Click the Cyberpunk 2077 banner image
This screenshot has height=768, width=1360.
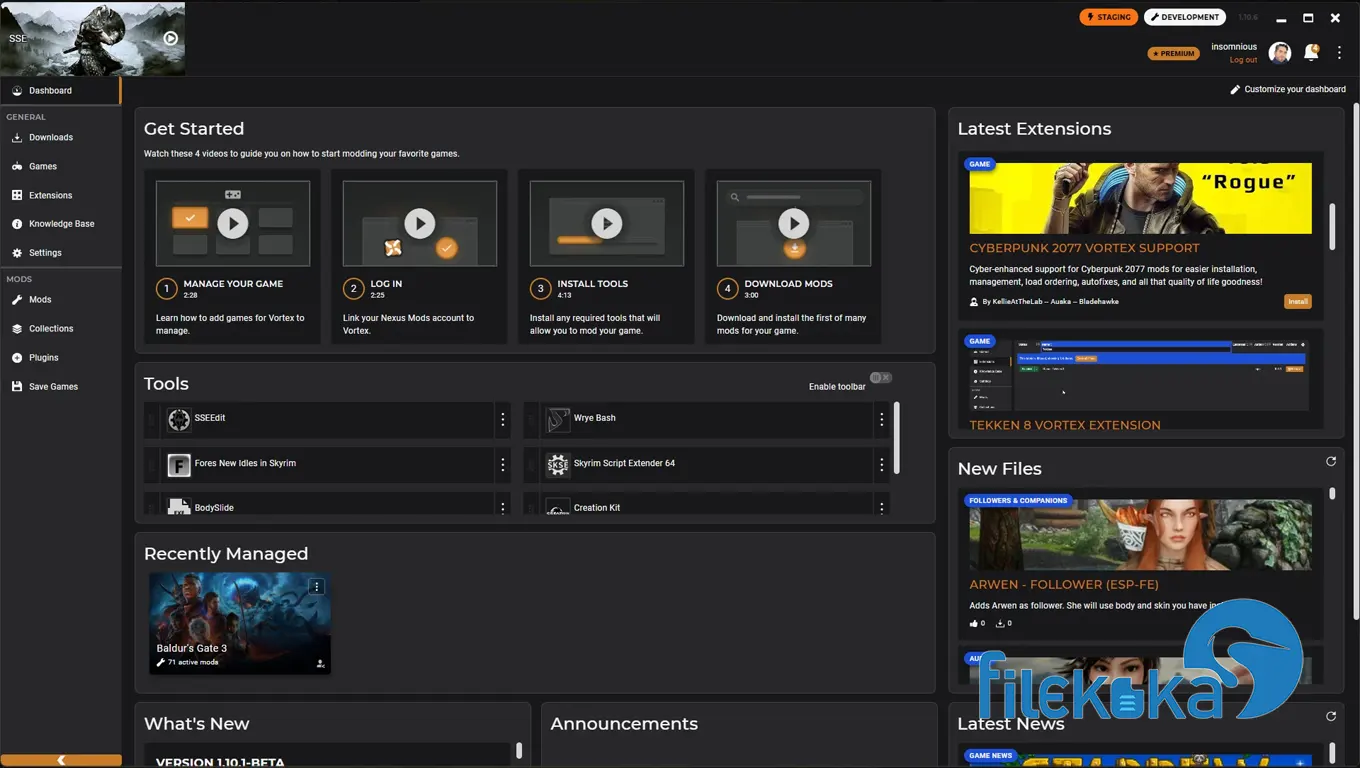[1140, 199]
